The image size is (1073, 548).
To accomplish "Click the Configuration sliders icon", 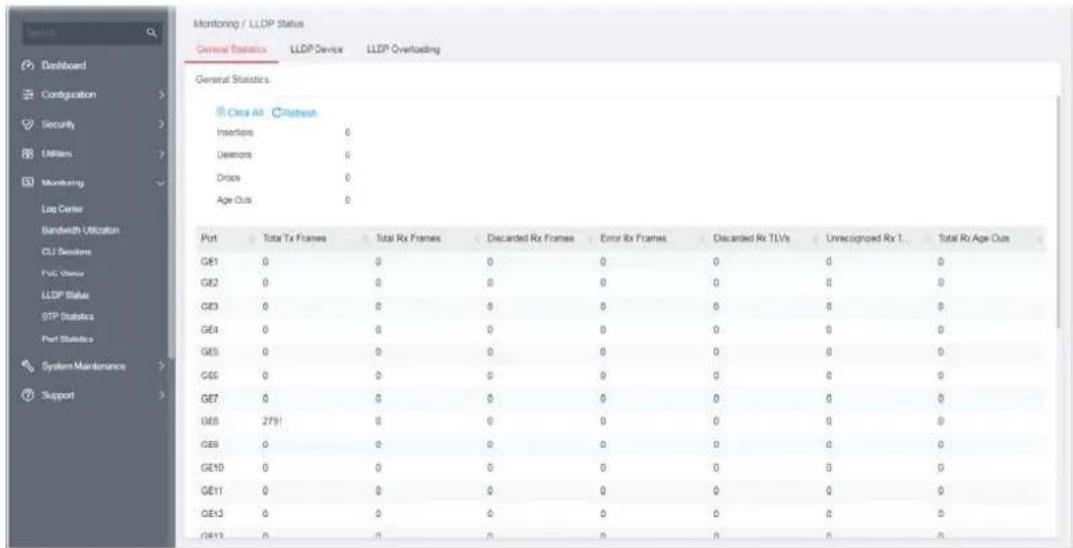I will [29, 95].
